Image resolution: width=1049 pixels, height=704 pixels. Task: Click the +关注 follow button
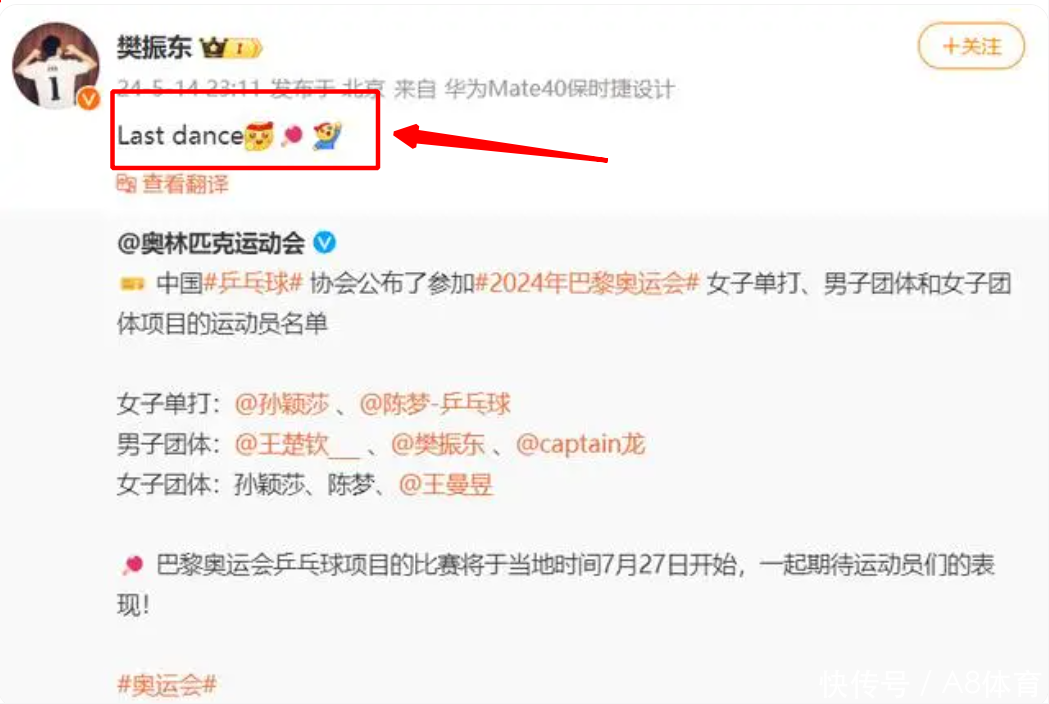click(971, 46)
